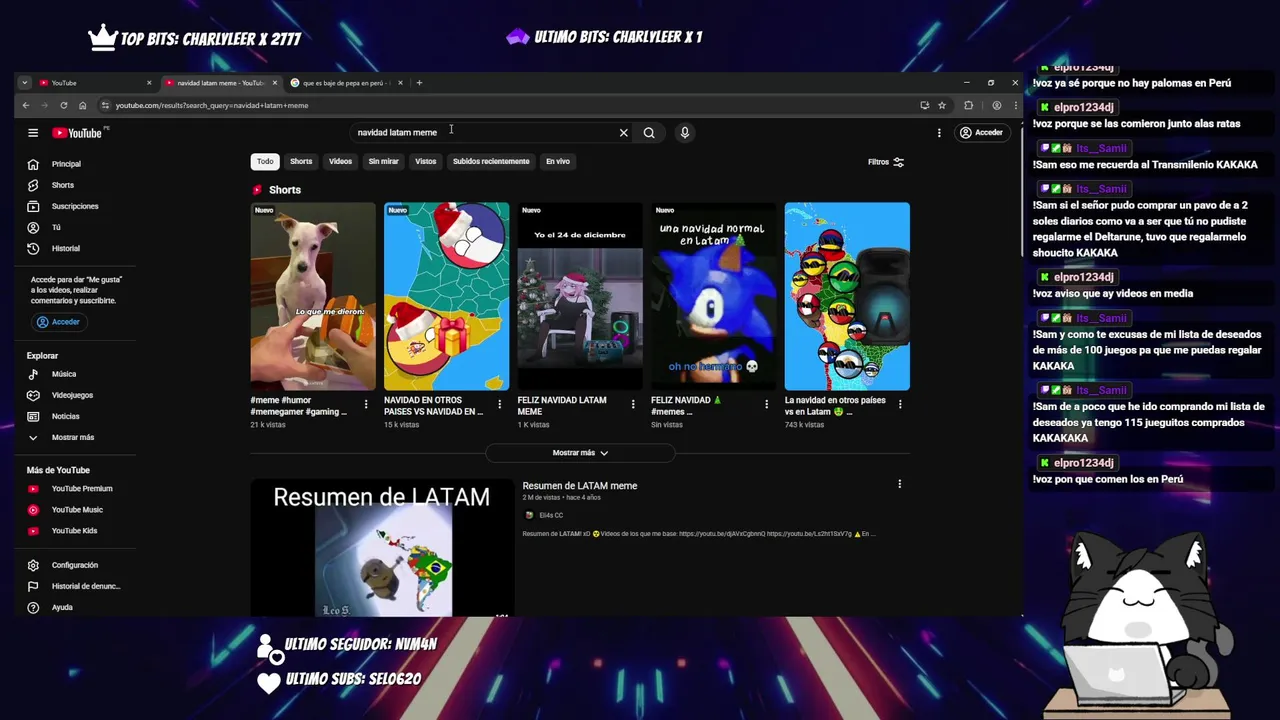
Task: Open menu of 'NAVIDAD EN OTROS PAISES' short
Action: [499, 404]
